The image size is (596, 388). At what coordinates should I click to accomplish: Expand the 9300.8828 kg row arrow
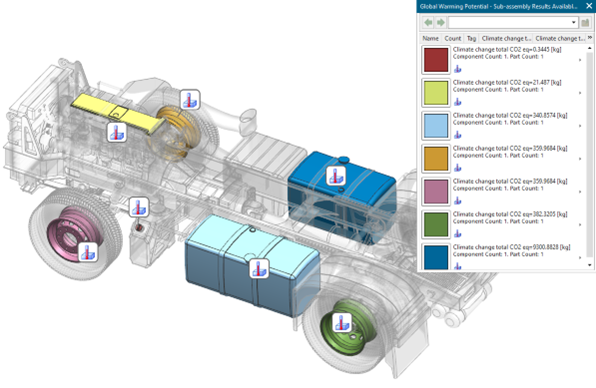[x=580, y=258]
